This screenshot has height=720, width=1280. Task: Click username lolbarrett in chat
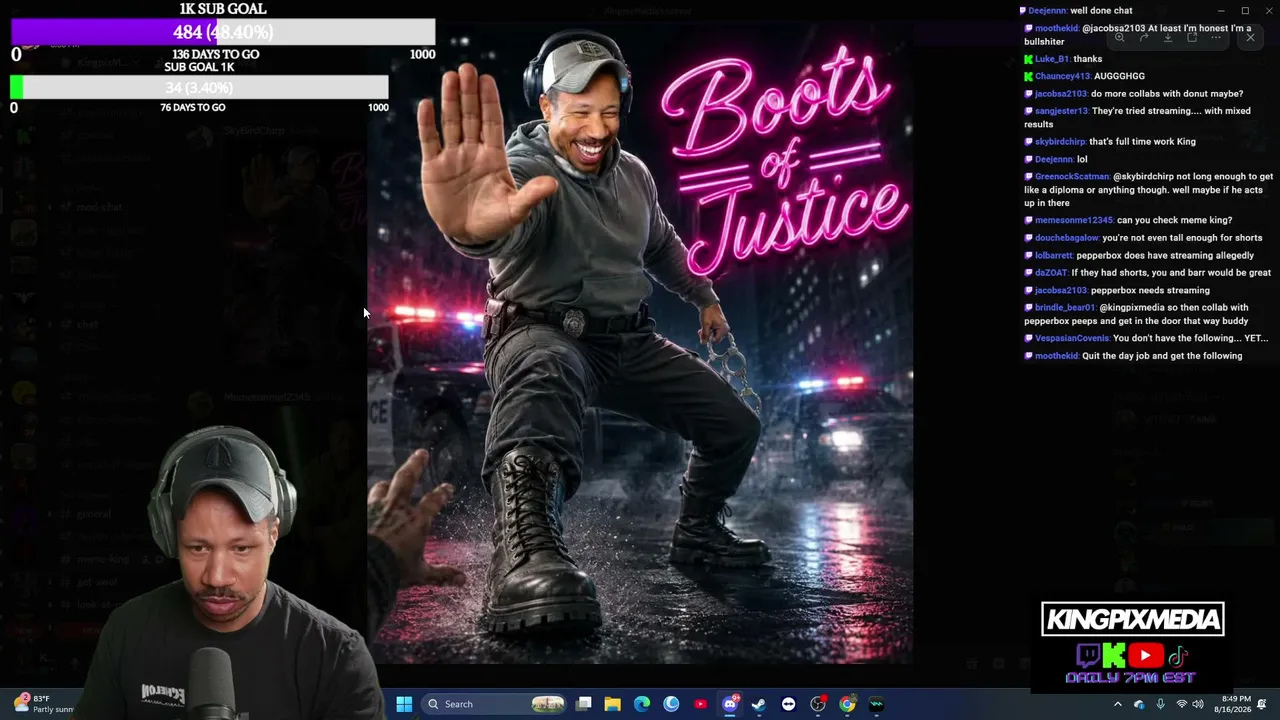point(1054,256)
